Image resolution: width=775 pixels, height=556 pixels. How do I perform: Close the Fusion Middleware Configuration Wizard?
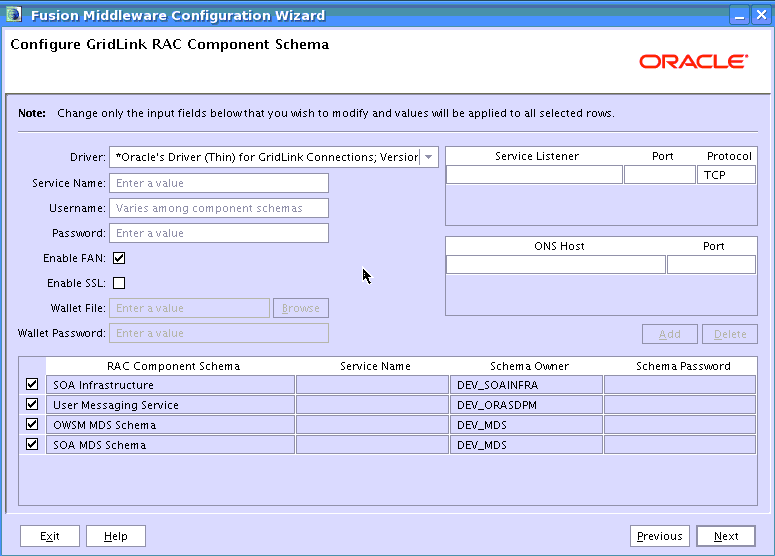(761, 15)
